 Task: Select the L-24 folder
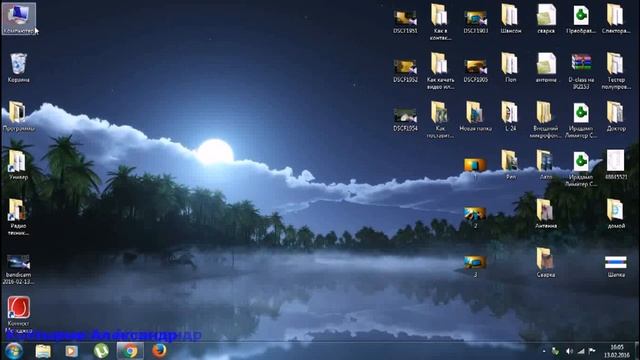pyautogui.click(x=510, y=116)
